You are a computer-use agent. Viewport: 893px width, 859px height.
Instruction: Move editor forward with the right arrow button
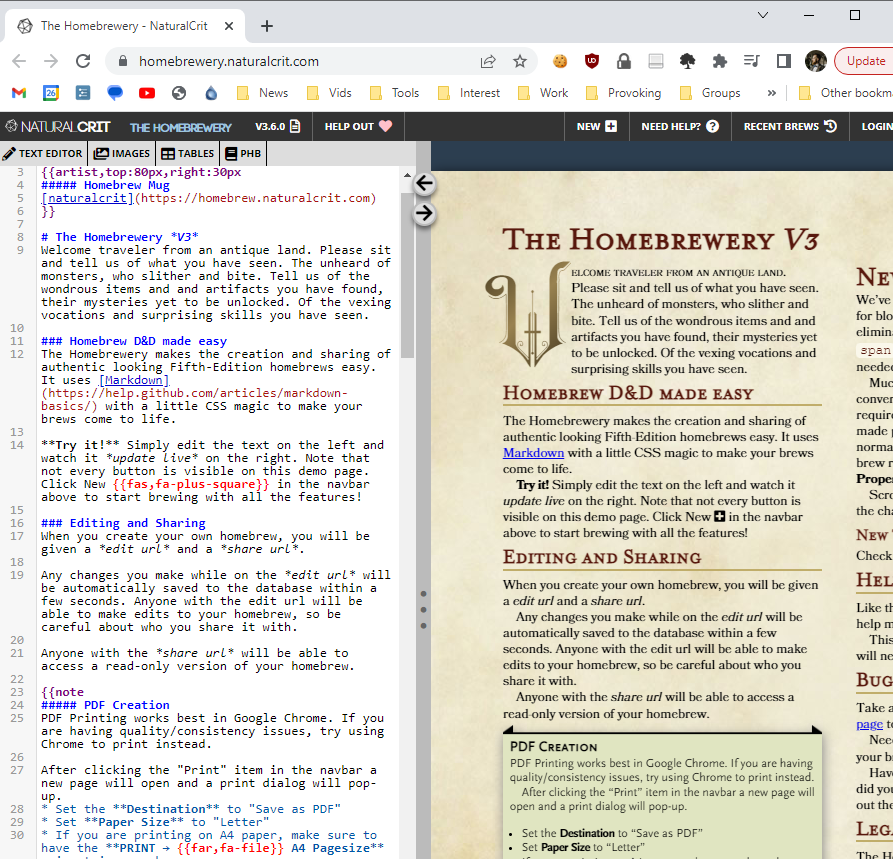424,214
